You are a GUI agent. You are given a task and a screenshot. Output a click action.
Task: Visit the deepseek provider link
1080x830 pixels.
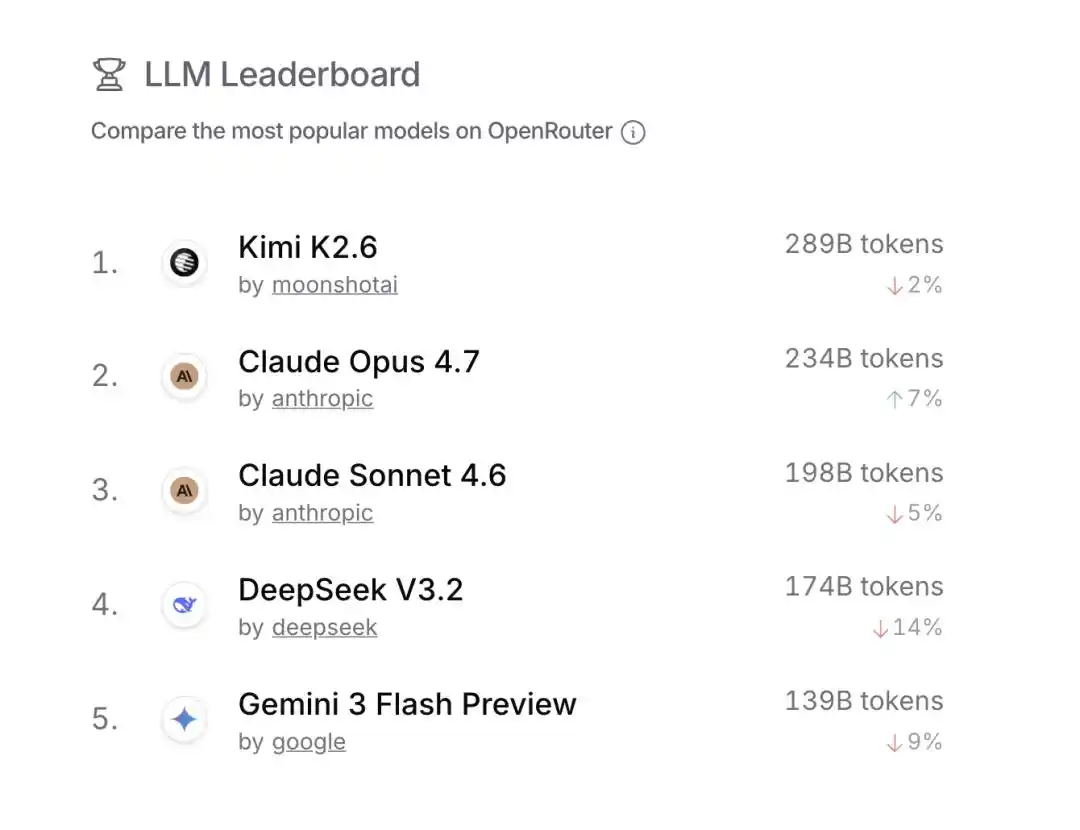[x=324, y=627]
